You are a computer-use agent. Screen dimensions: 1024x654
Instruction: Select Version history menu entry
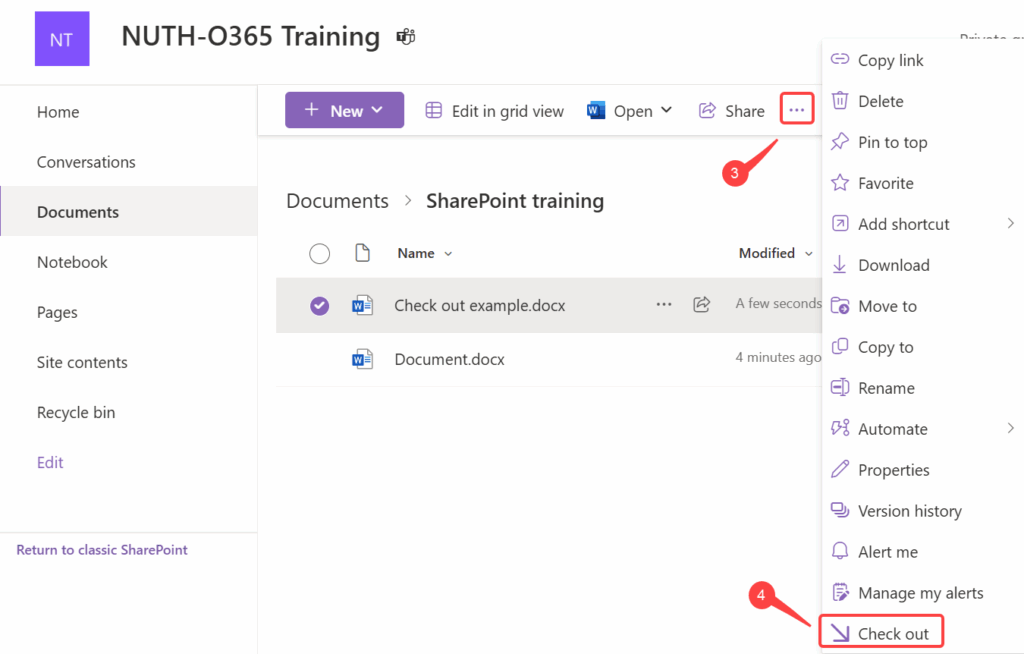tap(909, 511)
